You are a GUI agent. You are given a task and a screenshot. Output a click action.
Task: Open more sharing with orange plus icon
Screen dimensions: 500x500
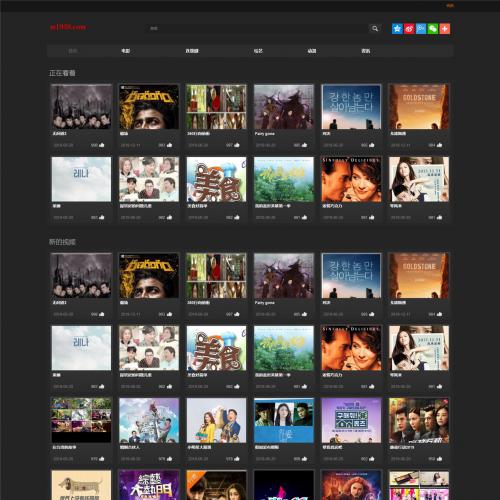coord(445,29)
